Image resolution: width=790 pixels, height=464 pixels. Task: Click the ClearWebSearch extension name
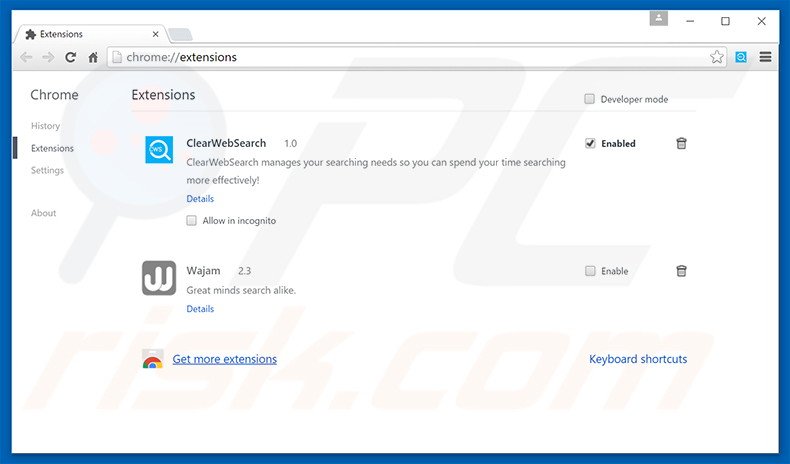click(226, 143)
